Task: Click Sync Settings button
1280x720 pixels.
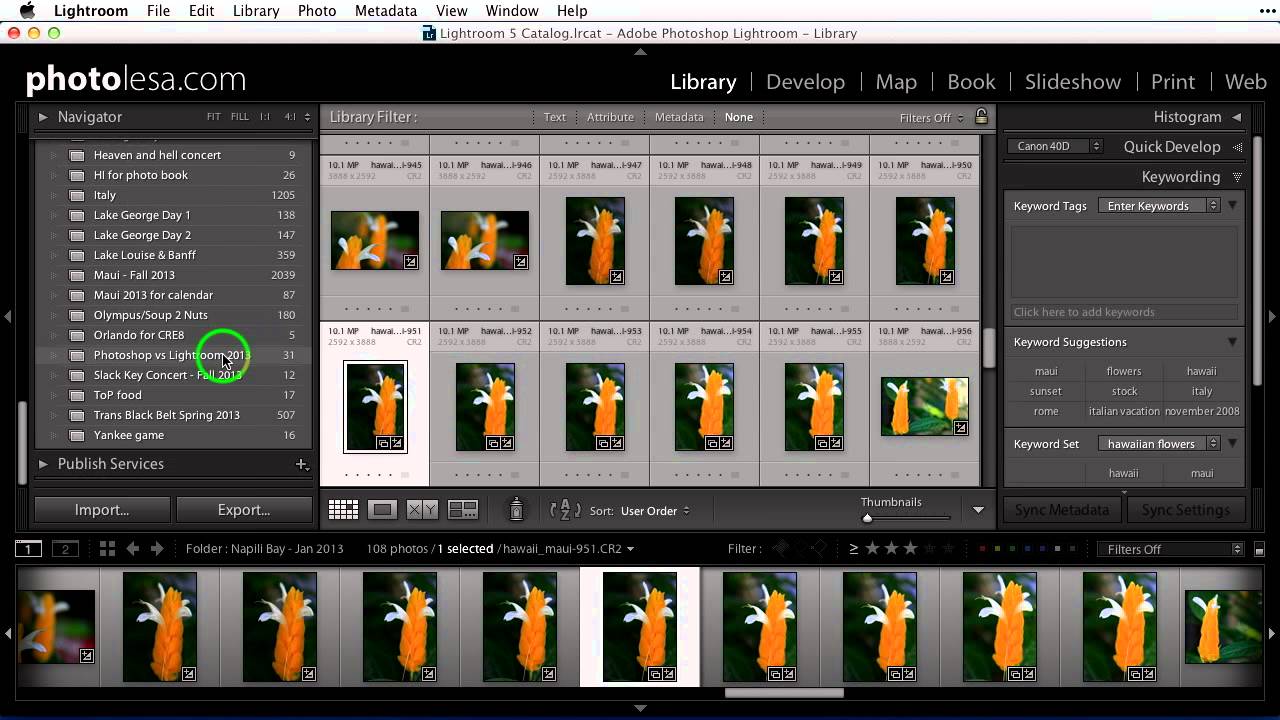Action: [x=1186, y=510]
